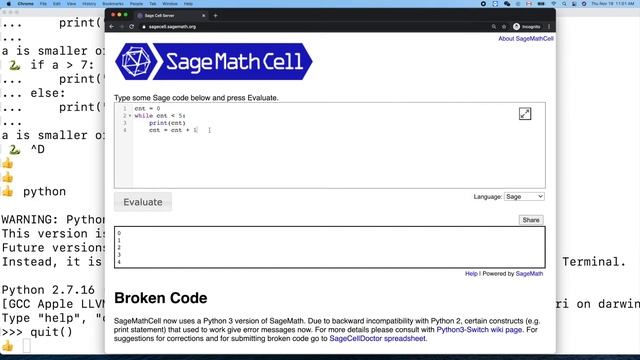Open the About SageMathCell link
Image resolution: width=640 pixels, height=360 pixels.
tap(526, 39)
